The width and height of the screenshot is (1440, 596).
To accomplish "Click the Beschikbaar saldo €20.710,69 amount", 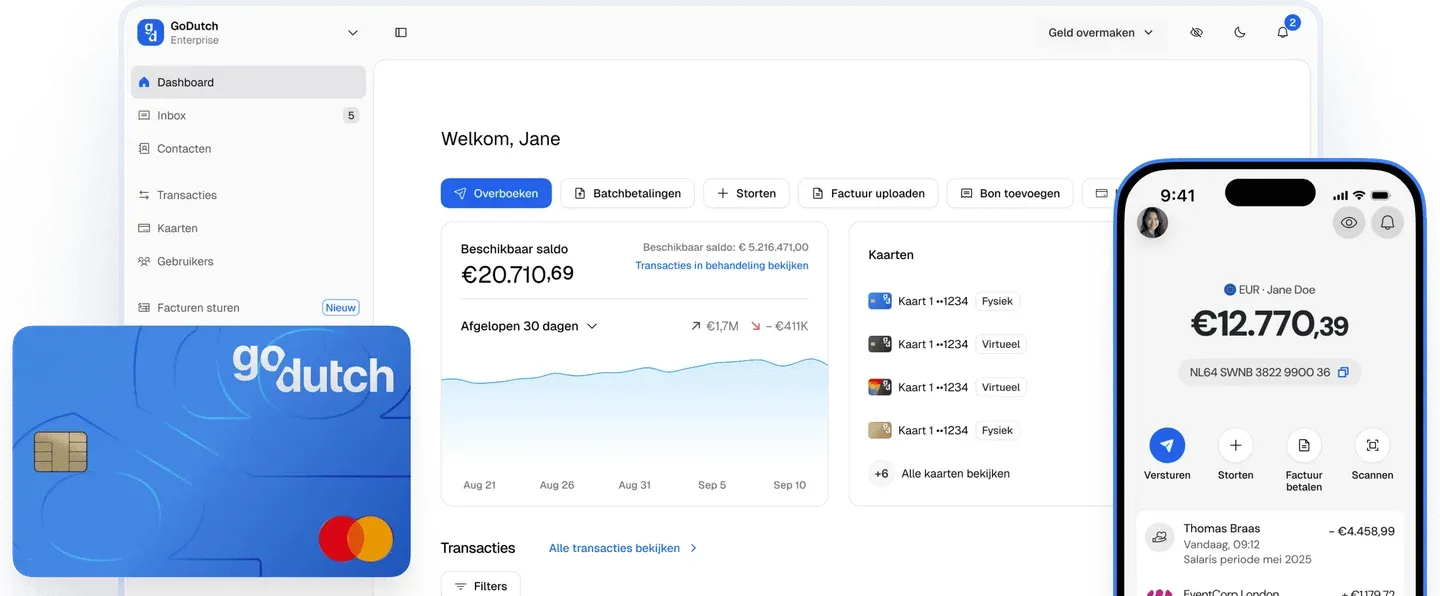I will [x=517, y=273].
